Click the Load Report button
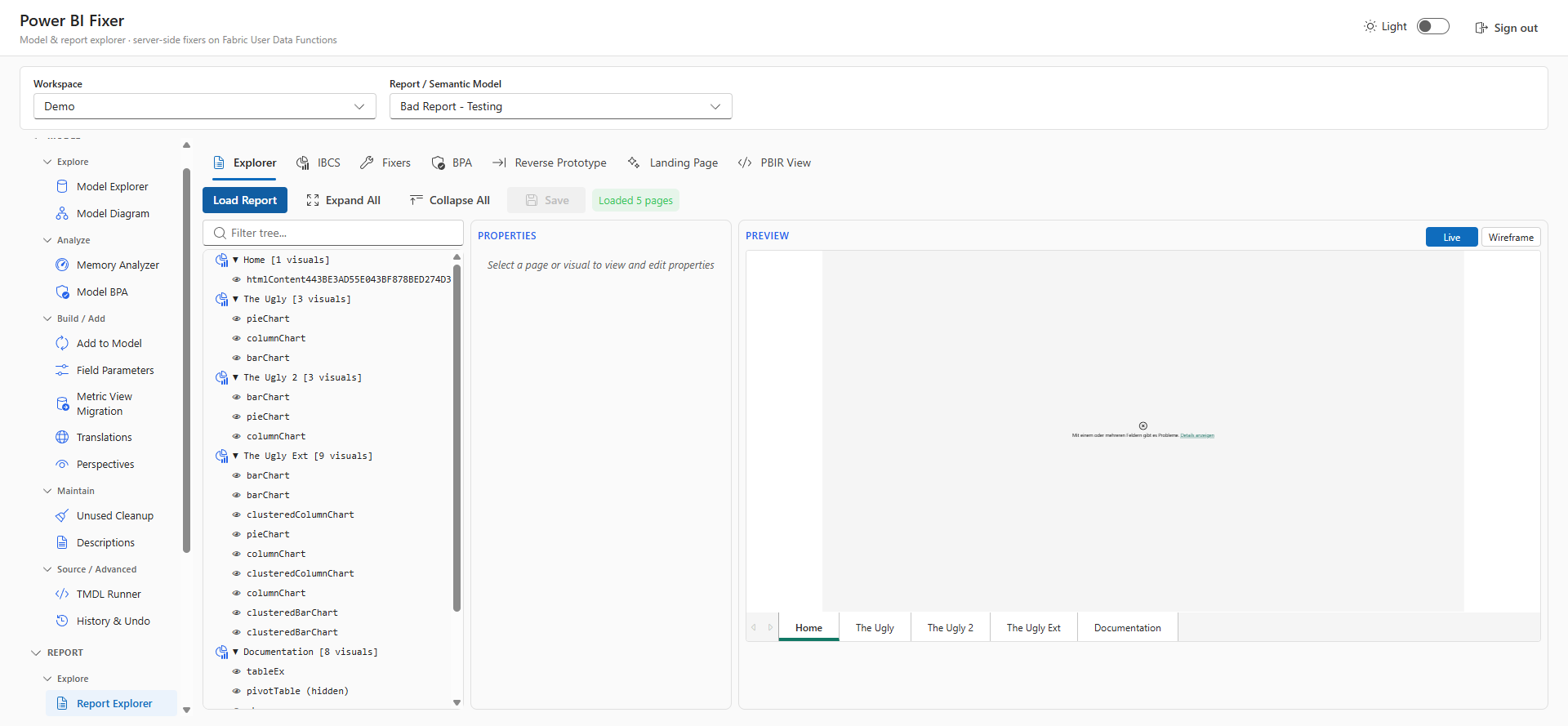 (245, 200)
